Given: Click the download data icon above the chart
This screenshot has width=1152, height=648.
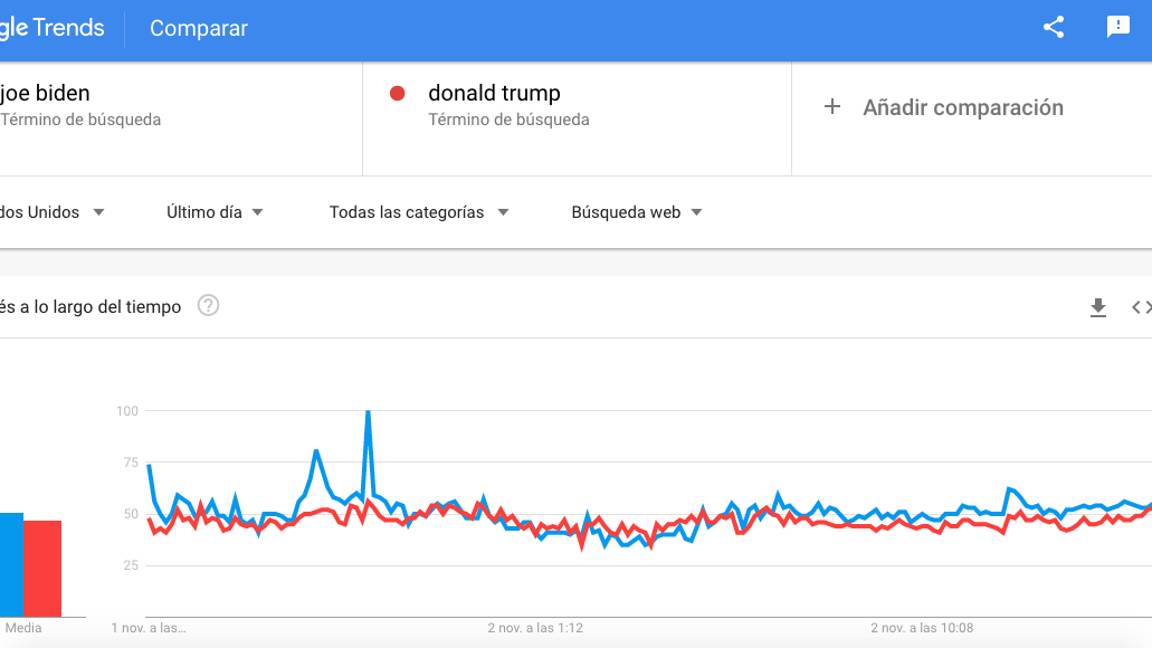Looking at the screenshot, I should [x=1098, y=307].
